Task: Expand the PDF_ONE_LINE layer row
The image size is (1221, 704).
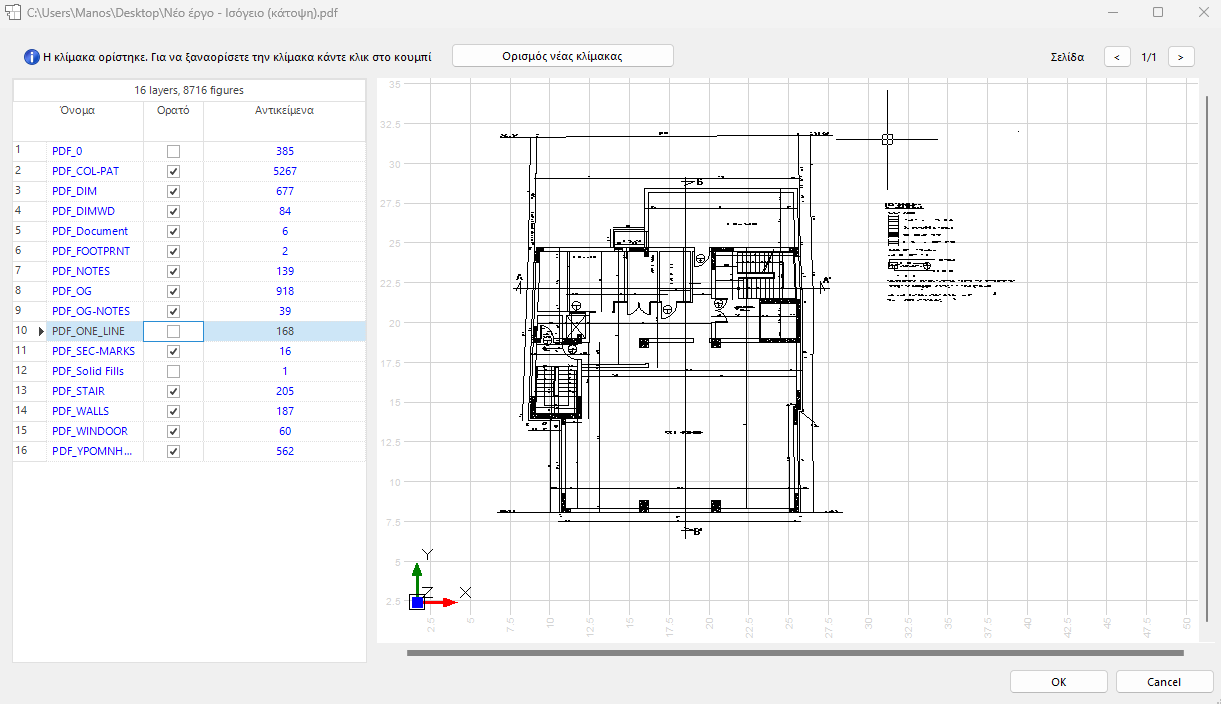Action: pyautogui.click(x=39, y=331)
